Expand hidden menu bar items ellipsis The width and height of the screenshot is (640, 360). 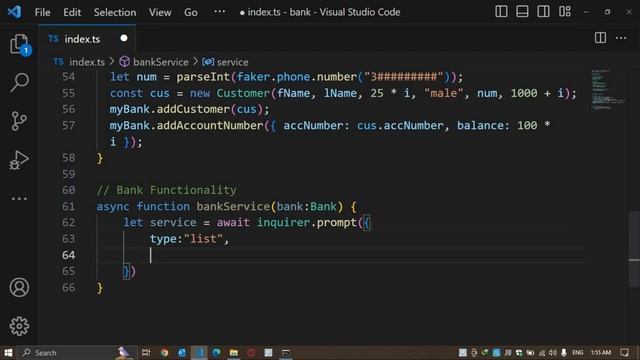[x=220, y=12]
